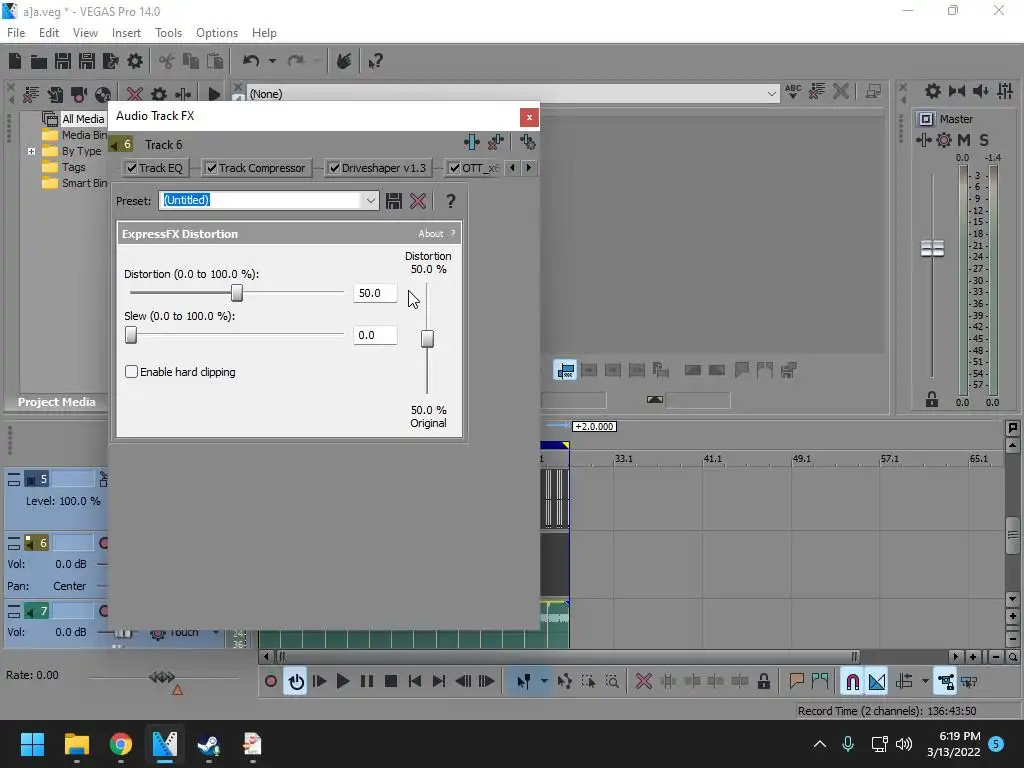1024x768 pixels.
Task: Click the Slew slider handle
Action: (131, 335)
